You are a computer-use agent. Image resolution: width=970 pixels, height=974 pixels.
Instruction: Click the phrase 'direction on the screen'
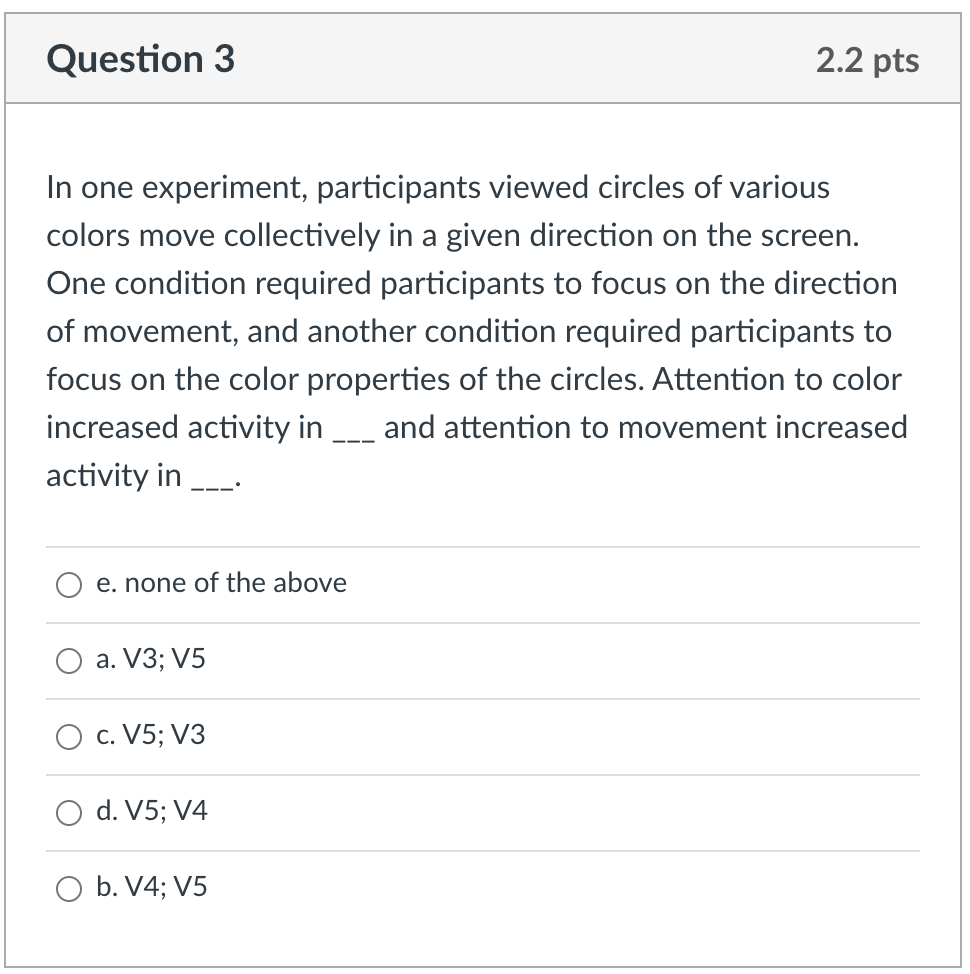(692, 236)
